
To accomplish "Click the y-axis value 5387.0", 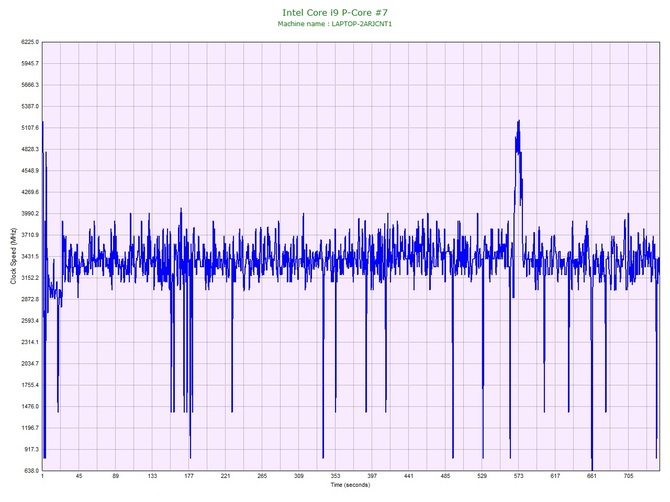I will point(30,106).
